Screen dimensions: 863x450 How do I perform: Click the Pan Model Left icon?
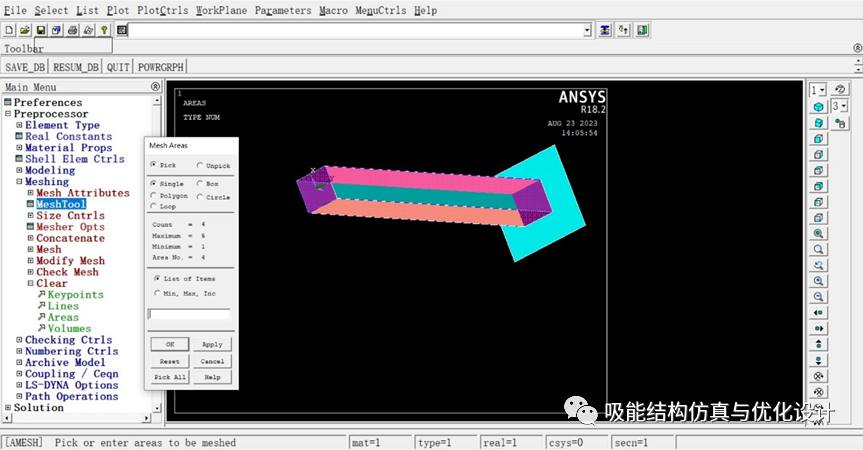(818, 312)
